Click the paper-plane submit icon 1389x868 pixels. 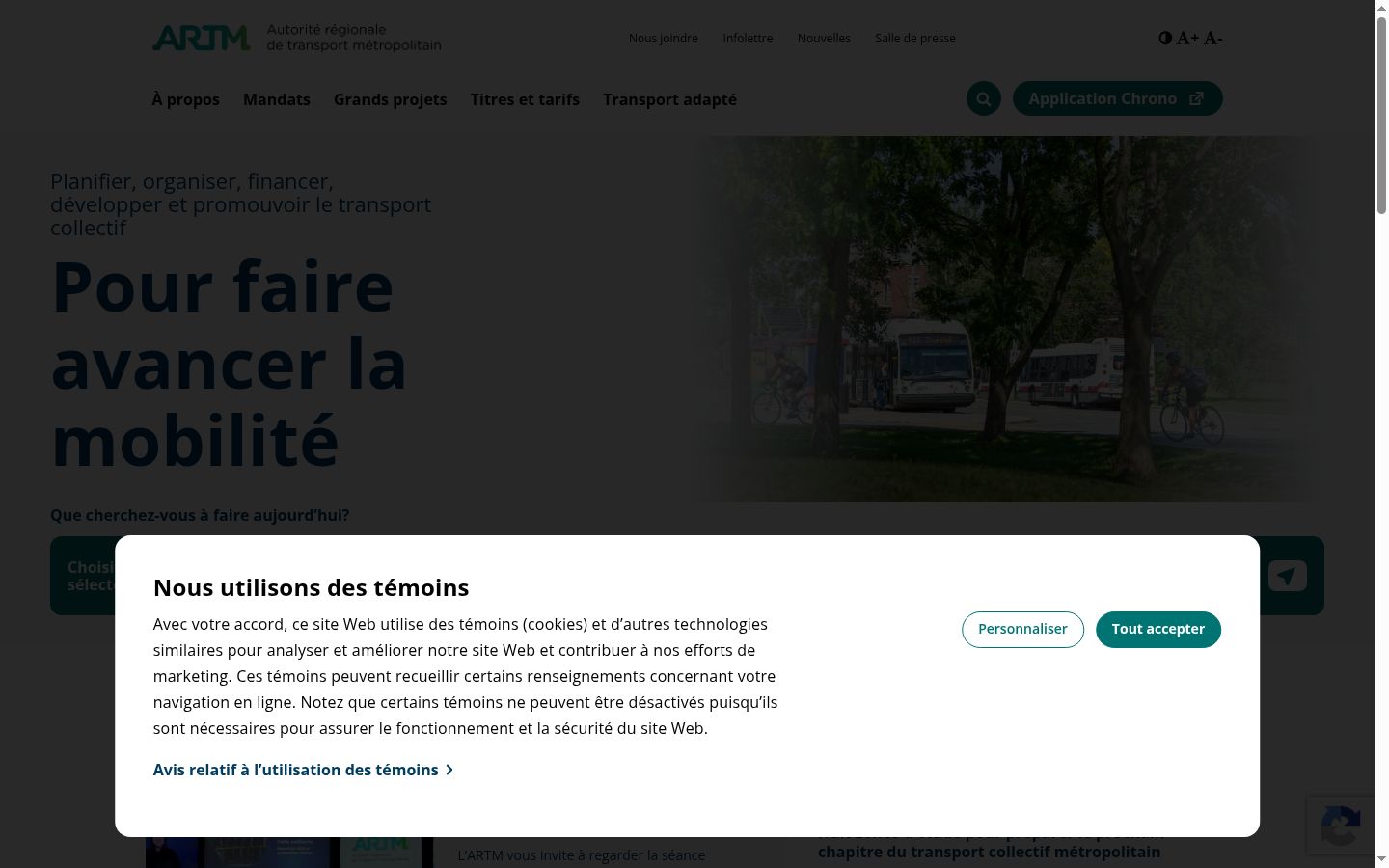(x=1287, y=576)
